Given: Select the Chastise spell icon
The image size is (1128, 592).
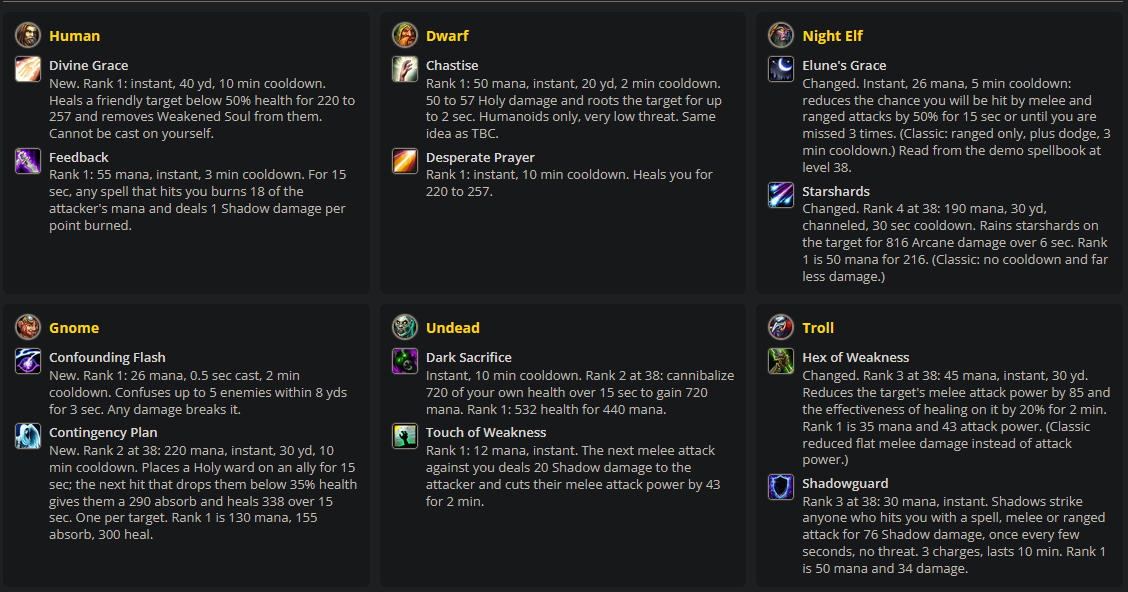Looking at the screenshot, I should (x=405, y=69).
